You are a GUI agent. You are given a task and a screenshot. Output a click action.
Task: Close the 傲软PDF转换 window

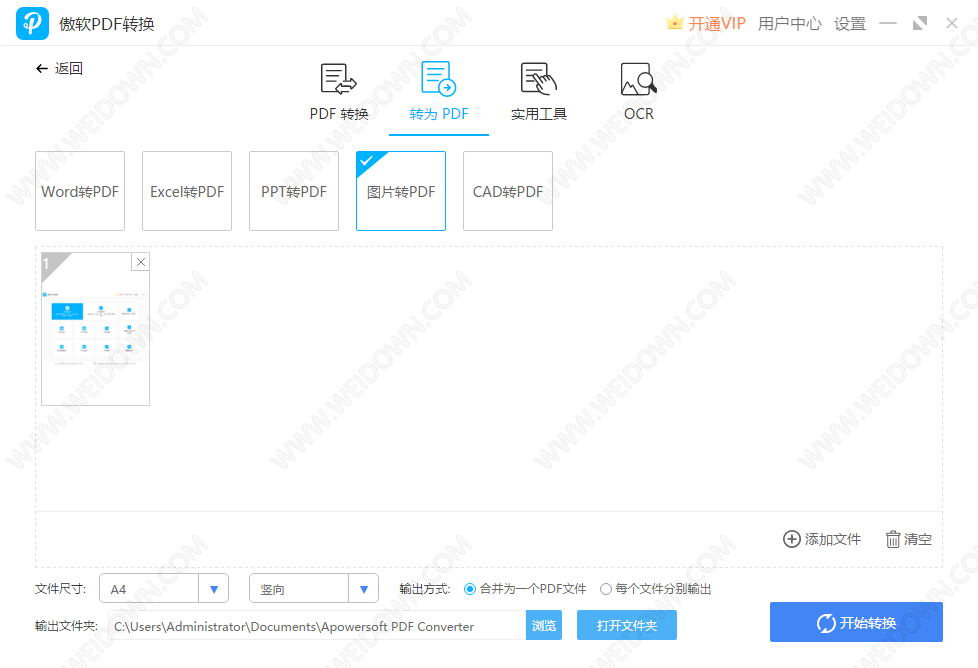tap(952, 24)
